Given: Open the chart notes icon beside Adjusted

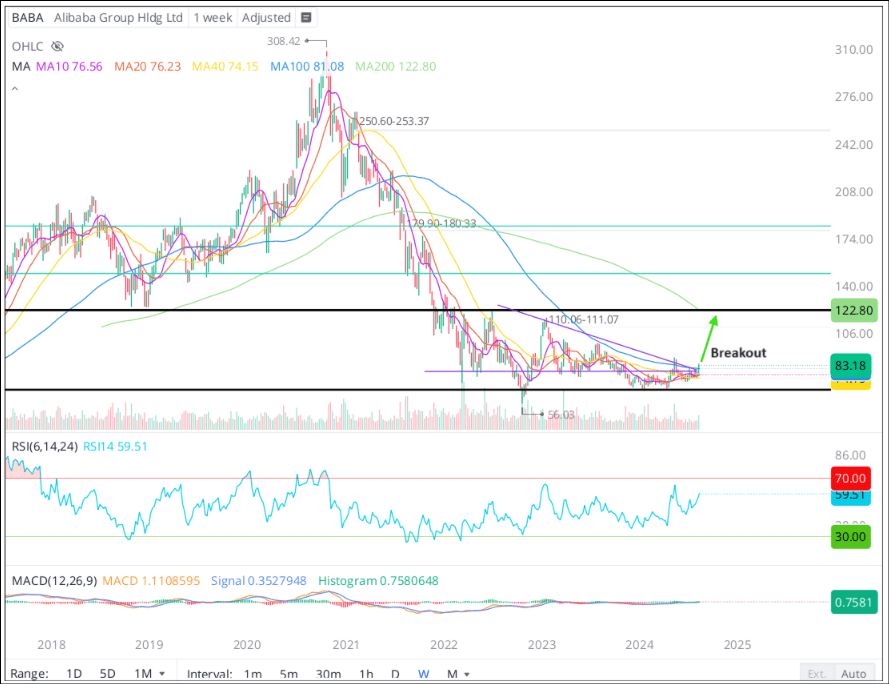Looking at the screenshot, I should click(x=306, y=17).
